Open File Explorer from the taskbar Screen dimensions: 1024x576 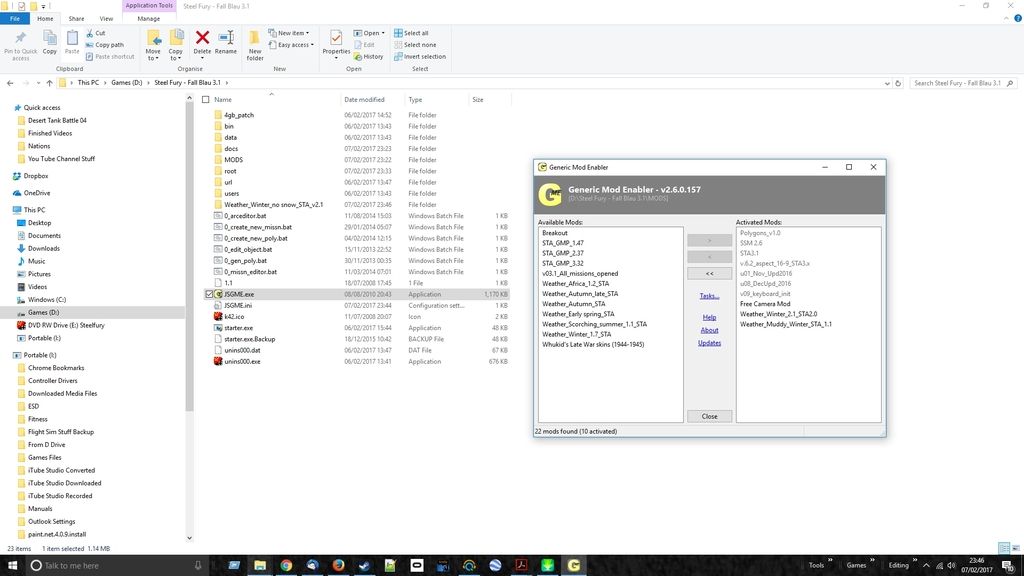click(x=260, y=566)
